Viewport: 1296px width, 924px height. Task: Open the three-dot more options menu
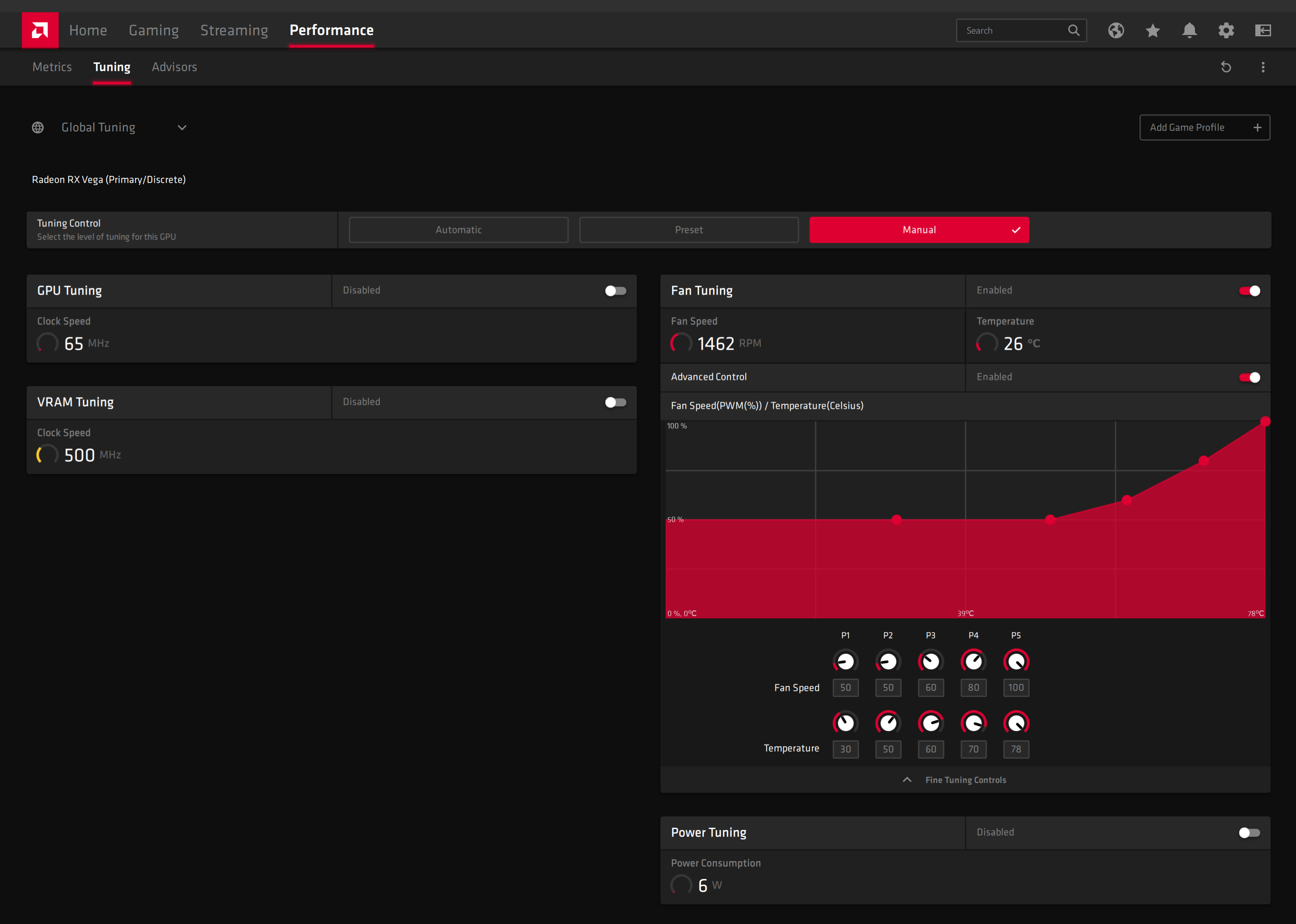tap(1262, 67)
